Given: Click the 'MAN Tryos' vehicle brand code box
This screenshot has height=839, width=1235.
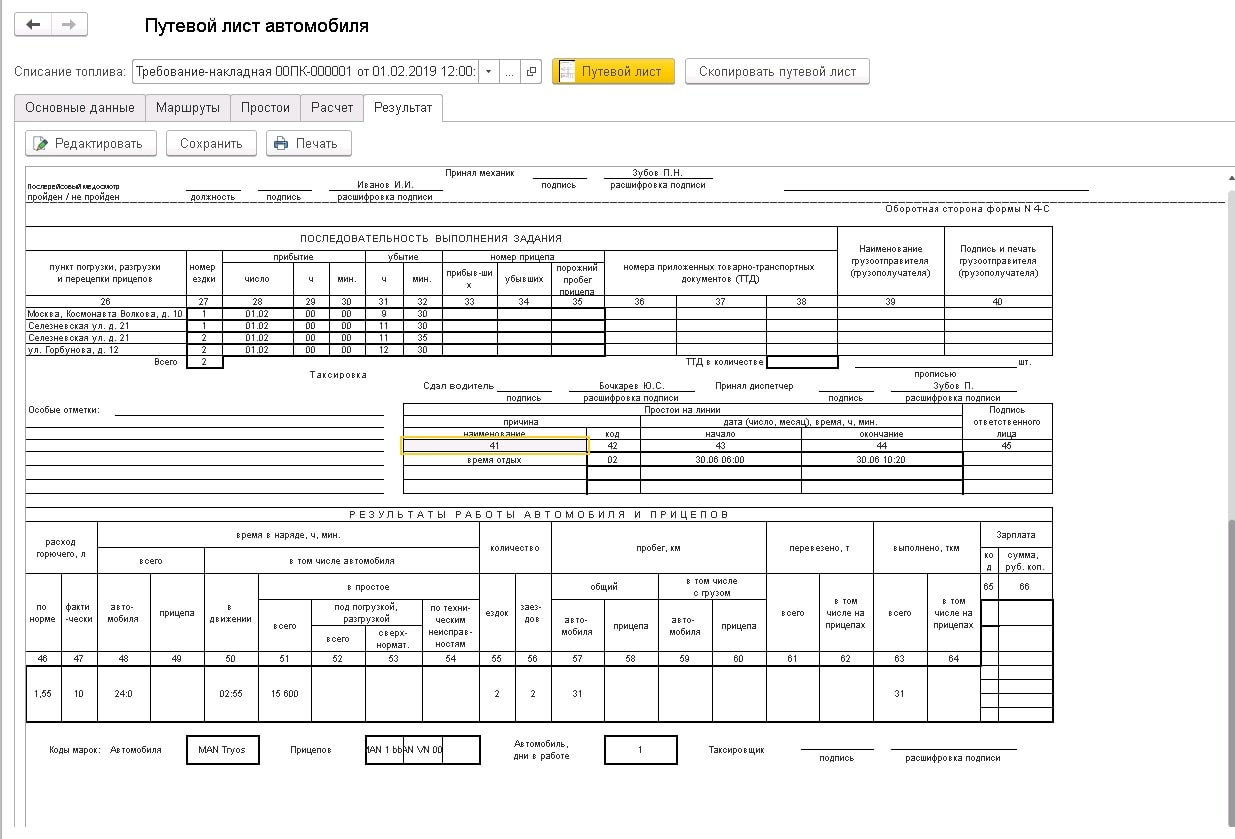Looking at the screenshot, I should coord(222,750).
